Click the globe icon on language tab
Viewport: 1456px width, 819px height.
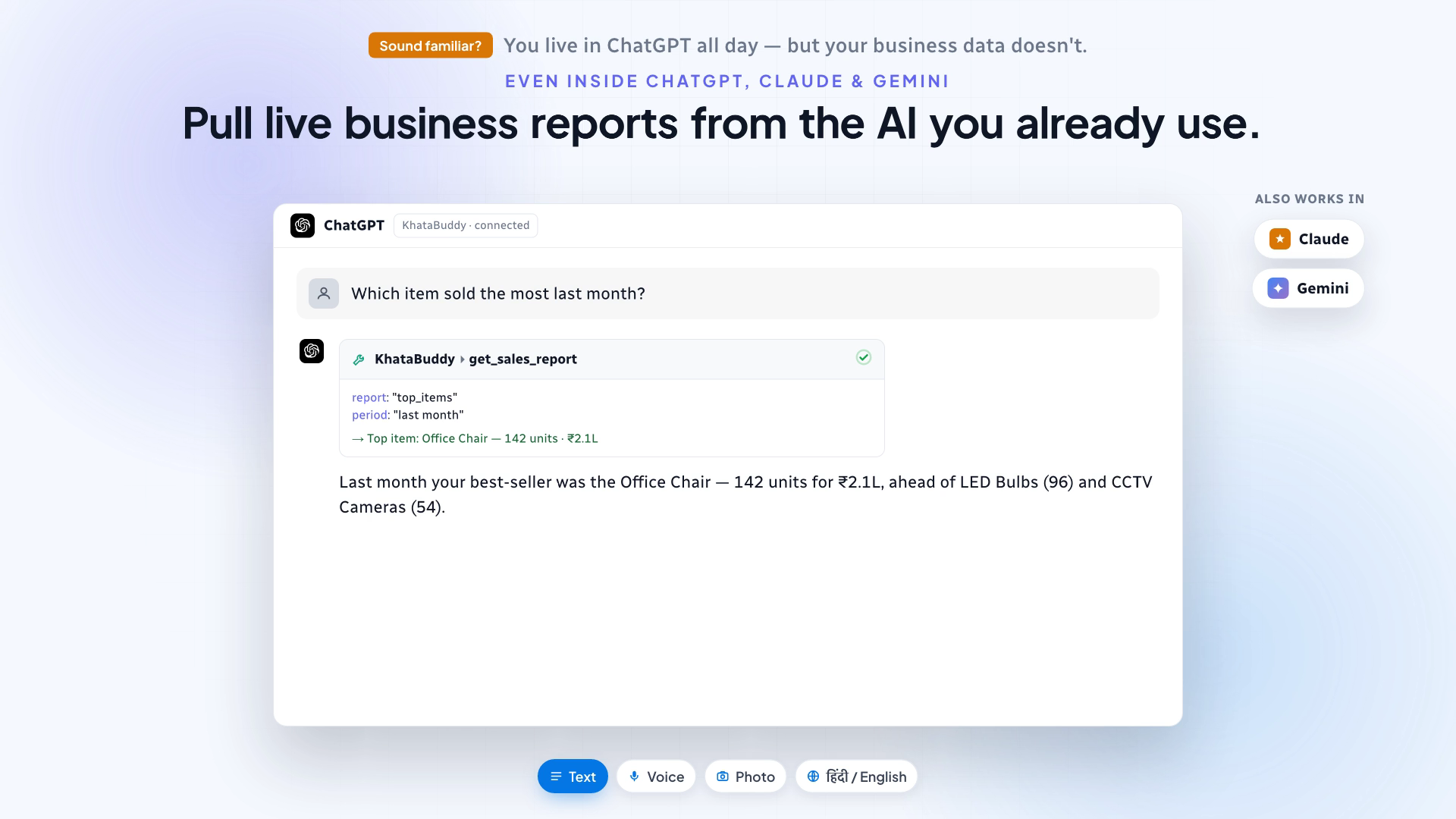[x=813, y=777]
